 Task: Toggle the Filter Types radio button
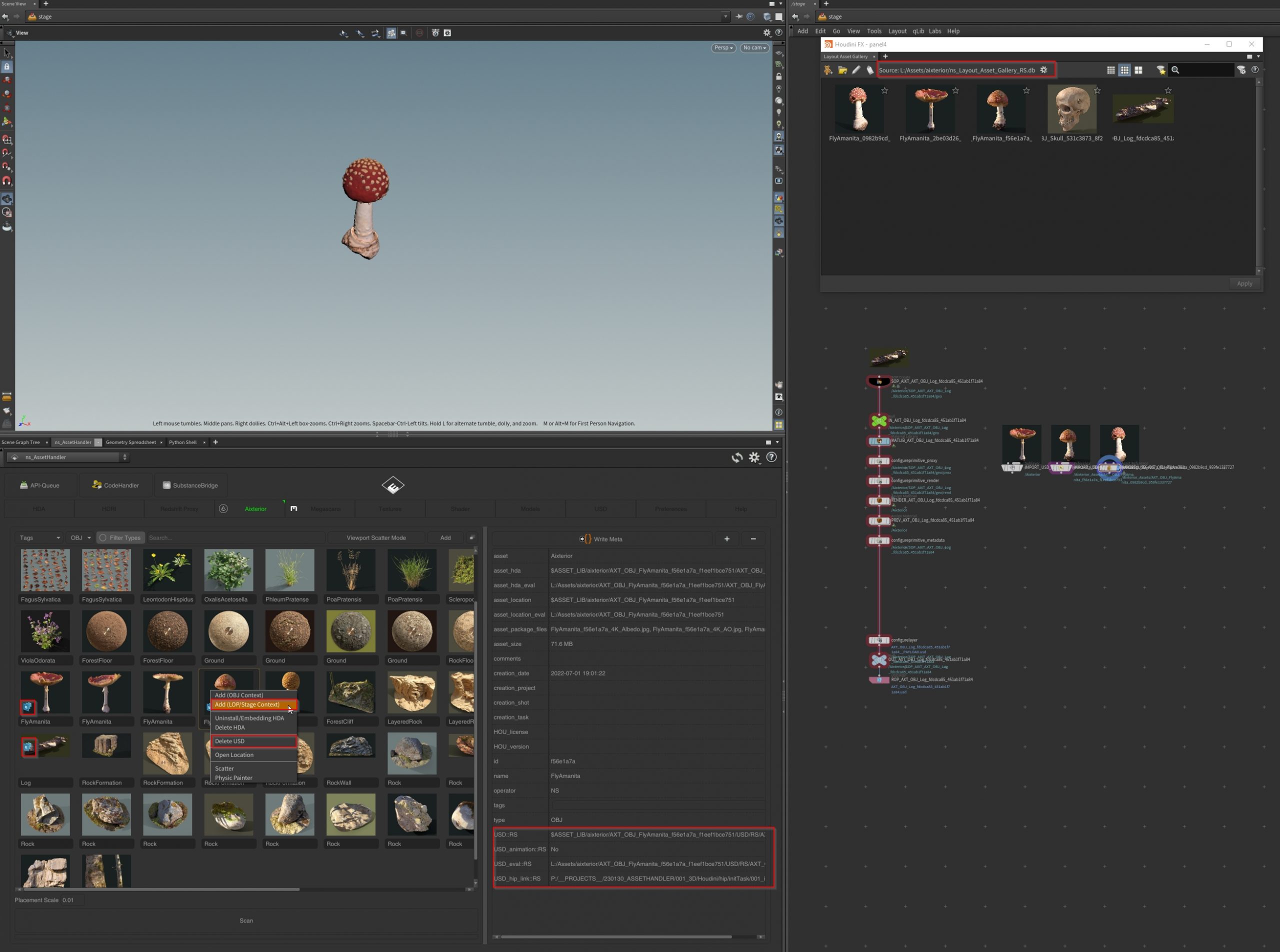(103, 537)
